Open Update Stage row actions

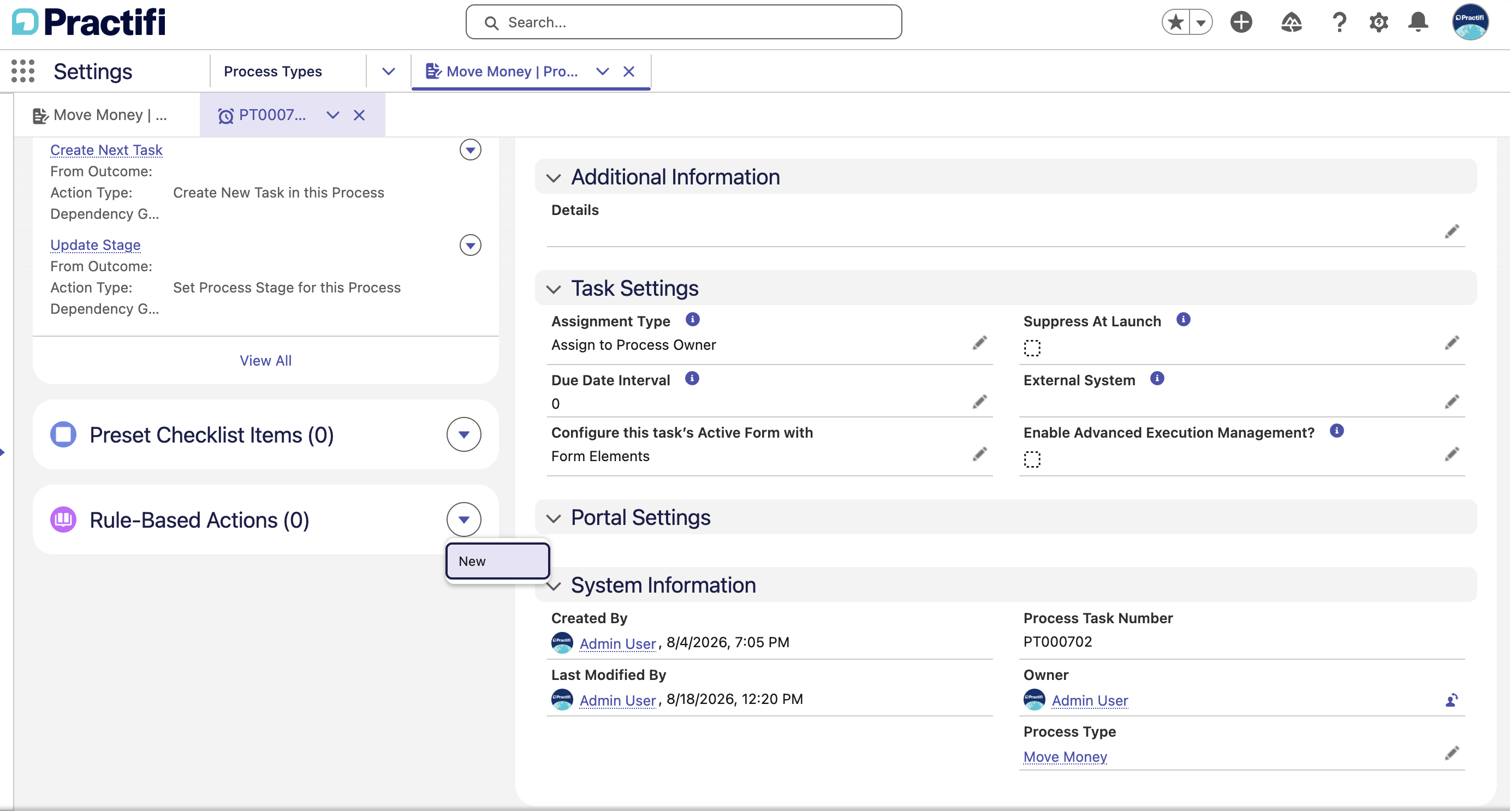470,245
